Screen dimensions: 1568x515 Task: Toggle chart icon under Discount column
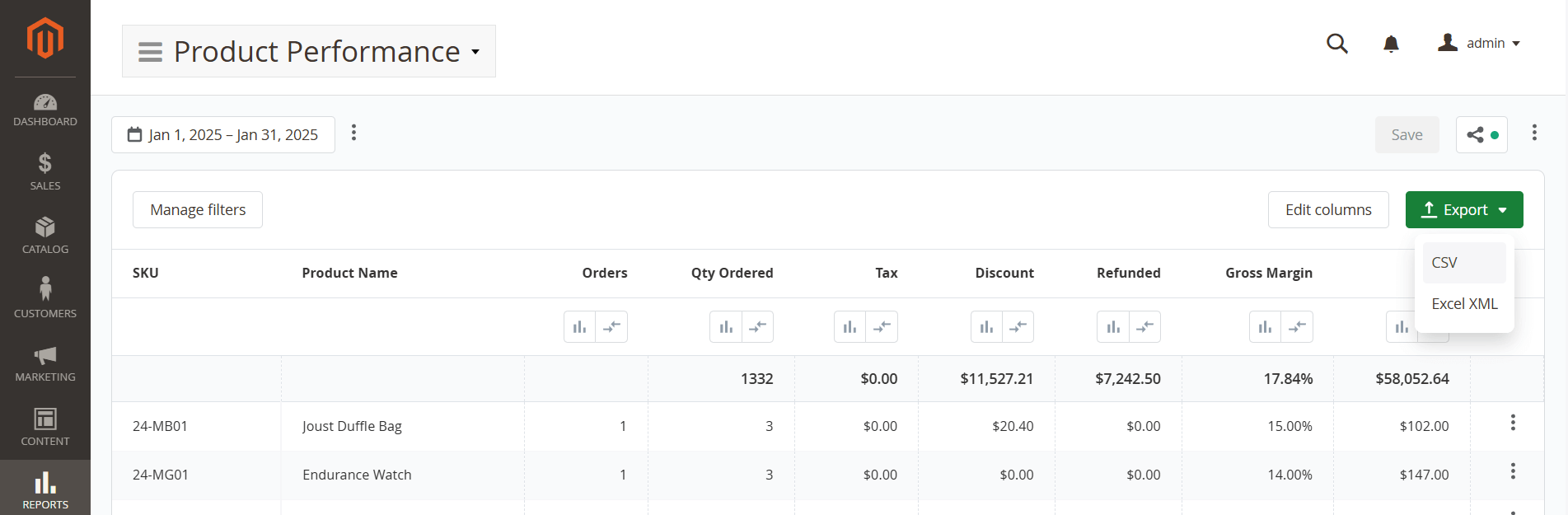[x=986, y=327]
